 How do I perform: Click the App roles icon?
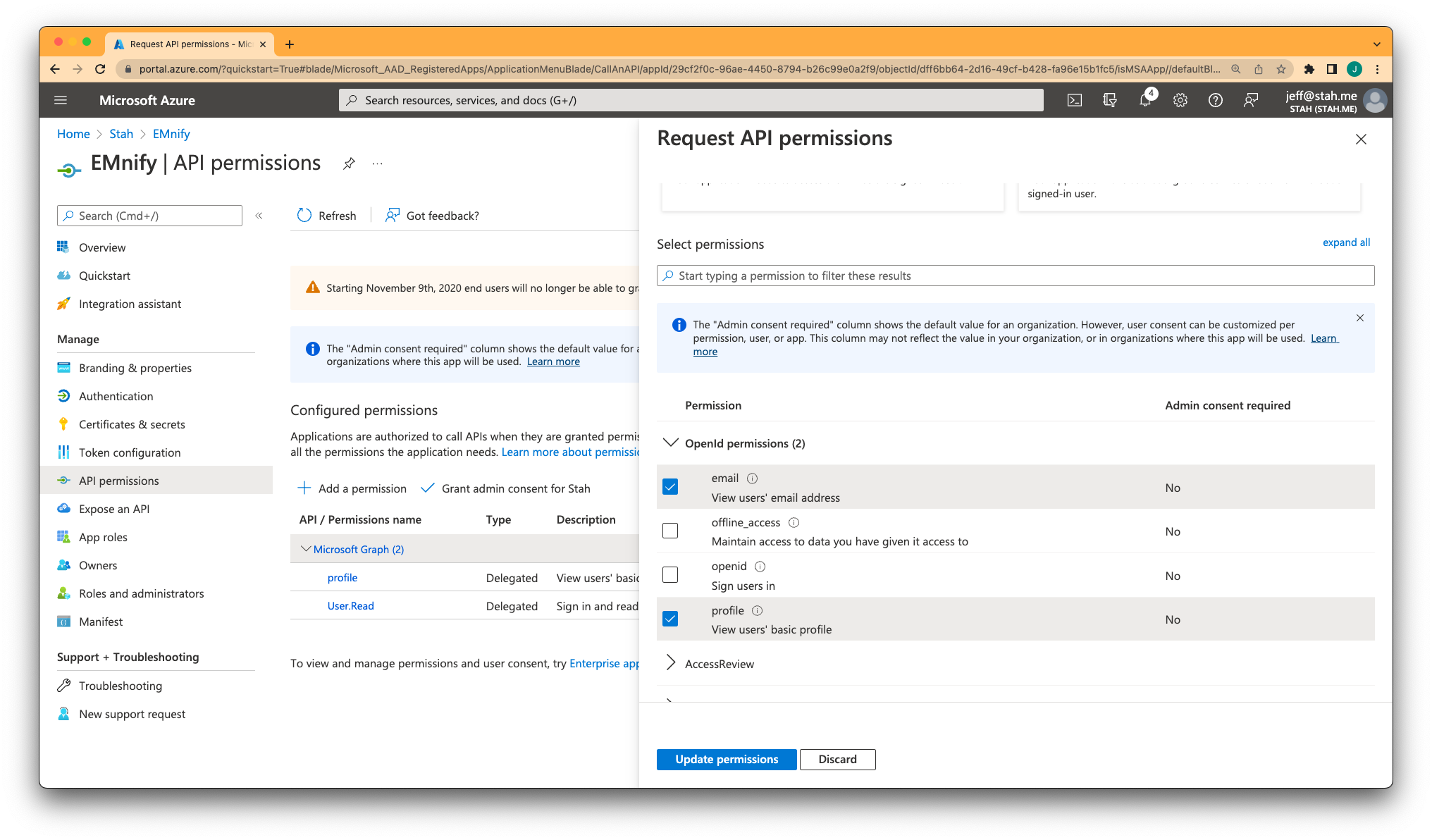tap(62, 536)
